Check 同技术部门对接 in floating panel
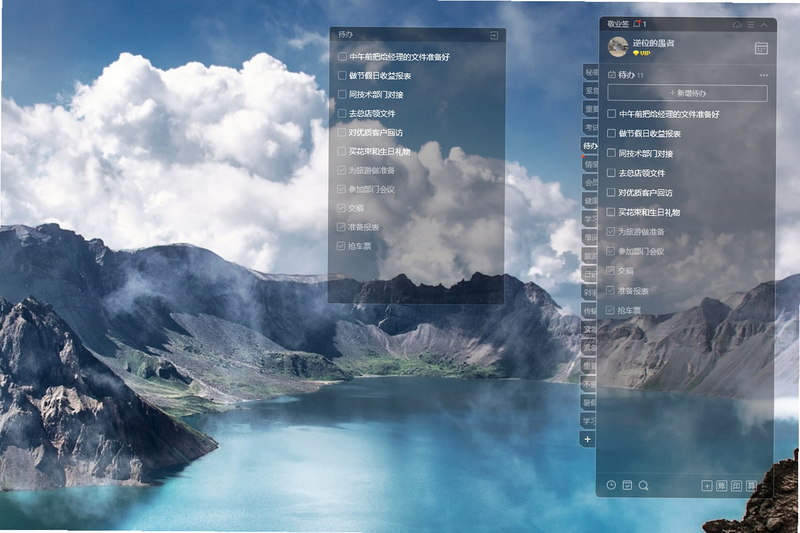 coord(342,94)
